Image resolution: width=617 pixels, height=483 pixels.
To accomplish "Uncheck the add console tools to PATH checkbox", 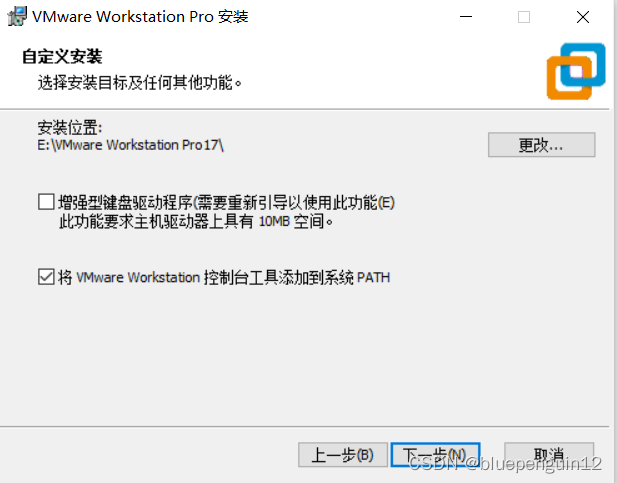I will coord(46,276).
